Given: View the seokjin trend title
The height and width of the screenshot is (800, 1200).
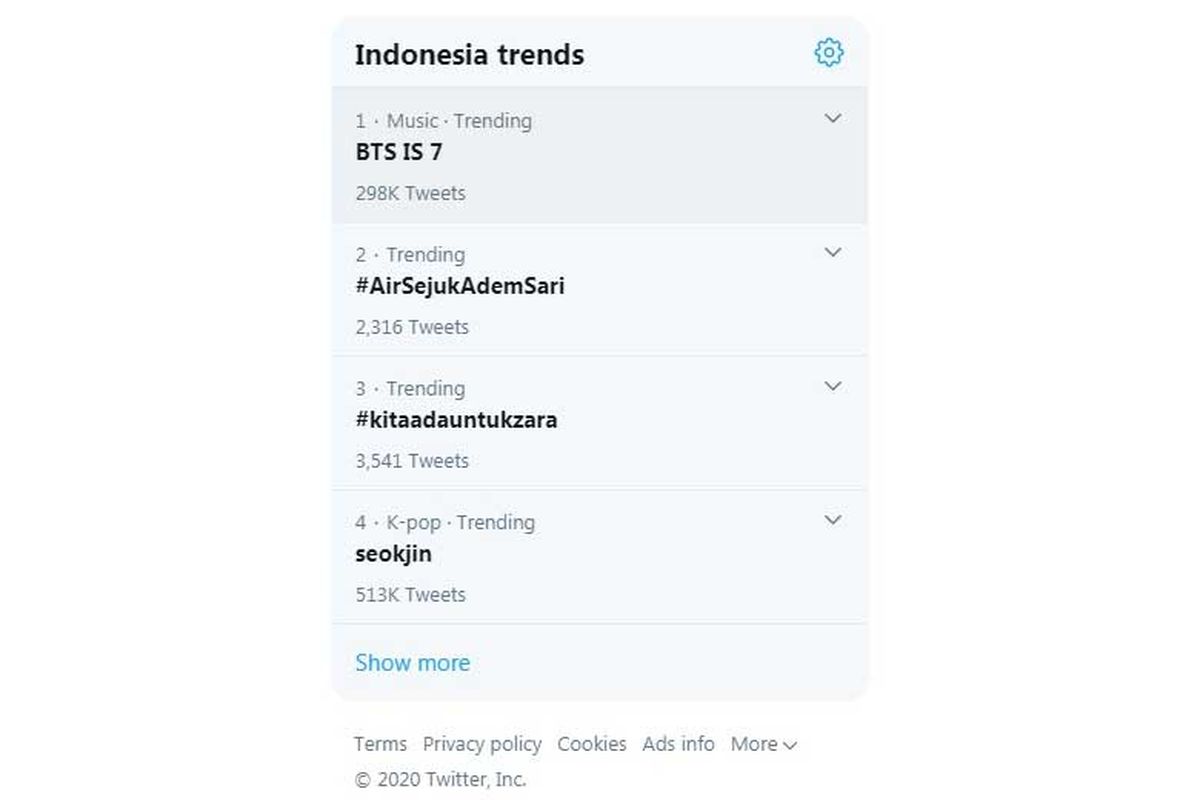Looking at the screenshot, I should coord(394,554).
